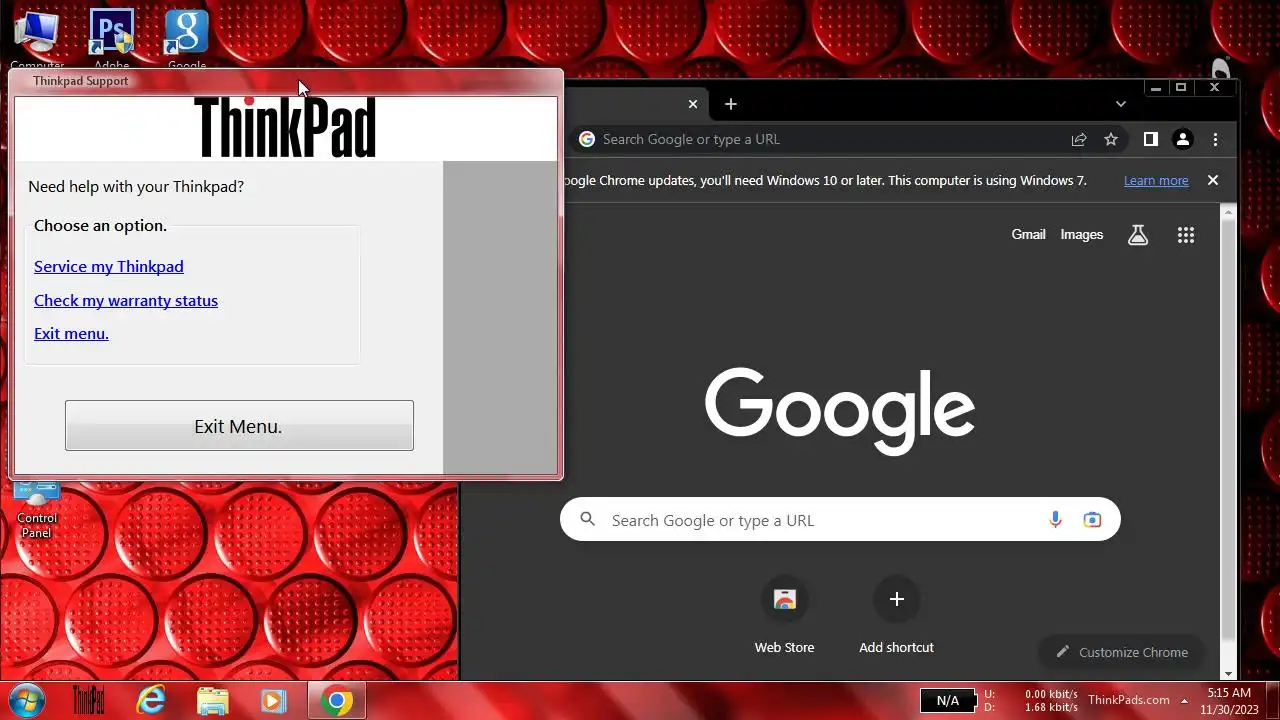Select Adobe Photoshop desktop icon
1280x720 pixels.
pos(112,38)
